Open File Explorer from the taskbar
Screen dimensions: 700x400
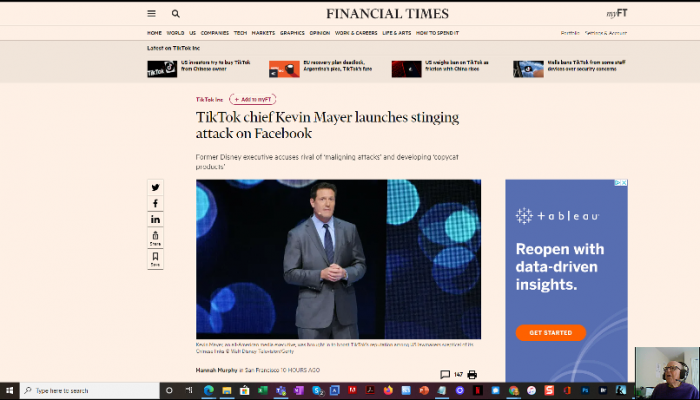tap(227, 391)
